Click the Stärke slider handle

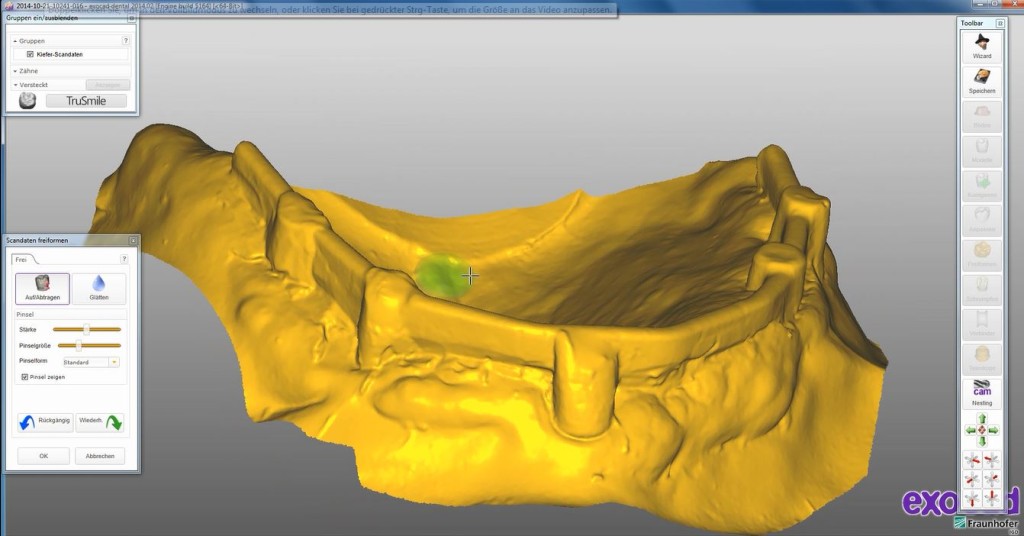pyautogui.click(x=87, y=328)
